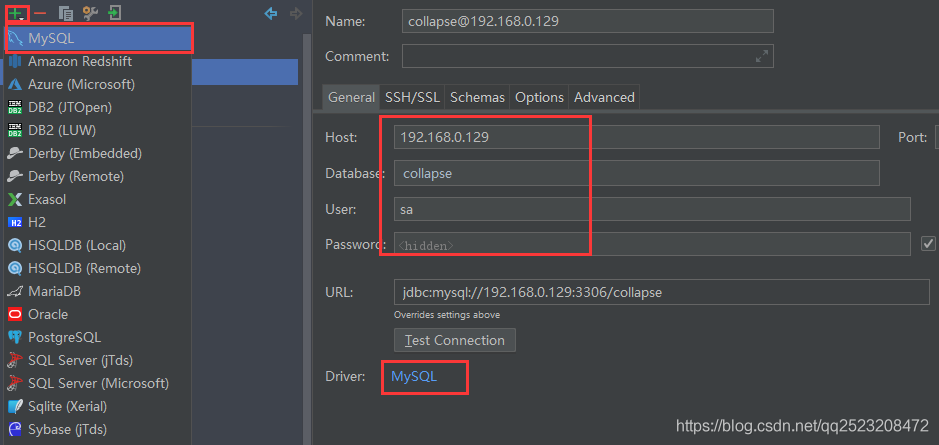
Task: Open the Schemas tab
Action: pos(477,98)
